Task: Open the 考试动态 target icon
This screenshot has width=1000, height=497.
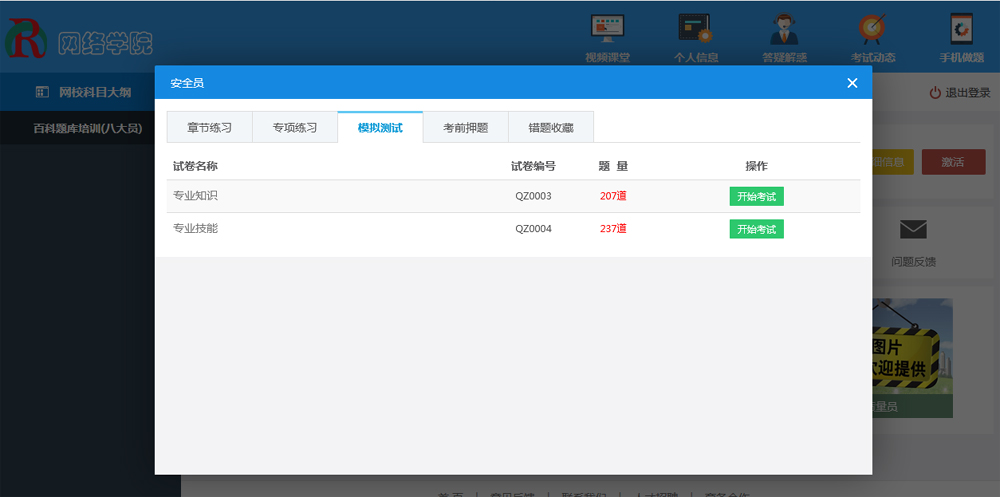Action: 872,29
